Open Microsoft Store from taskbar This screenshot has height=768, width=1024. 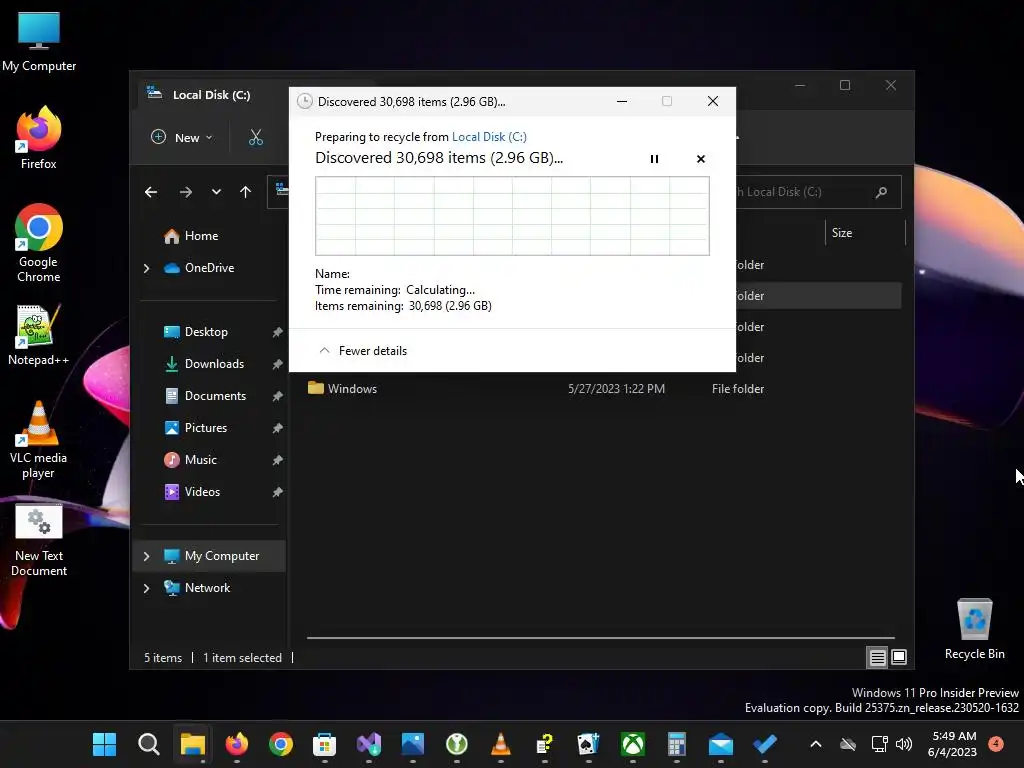[325, 744]
